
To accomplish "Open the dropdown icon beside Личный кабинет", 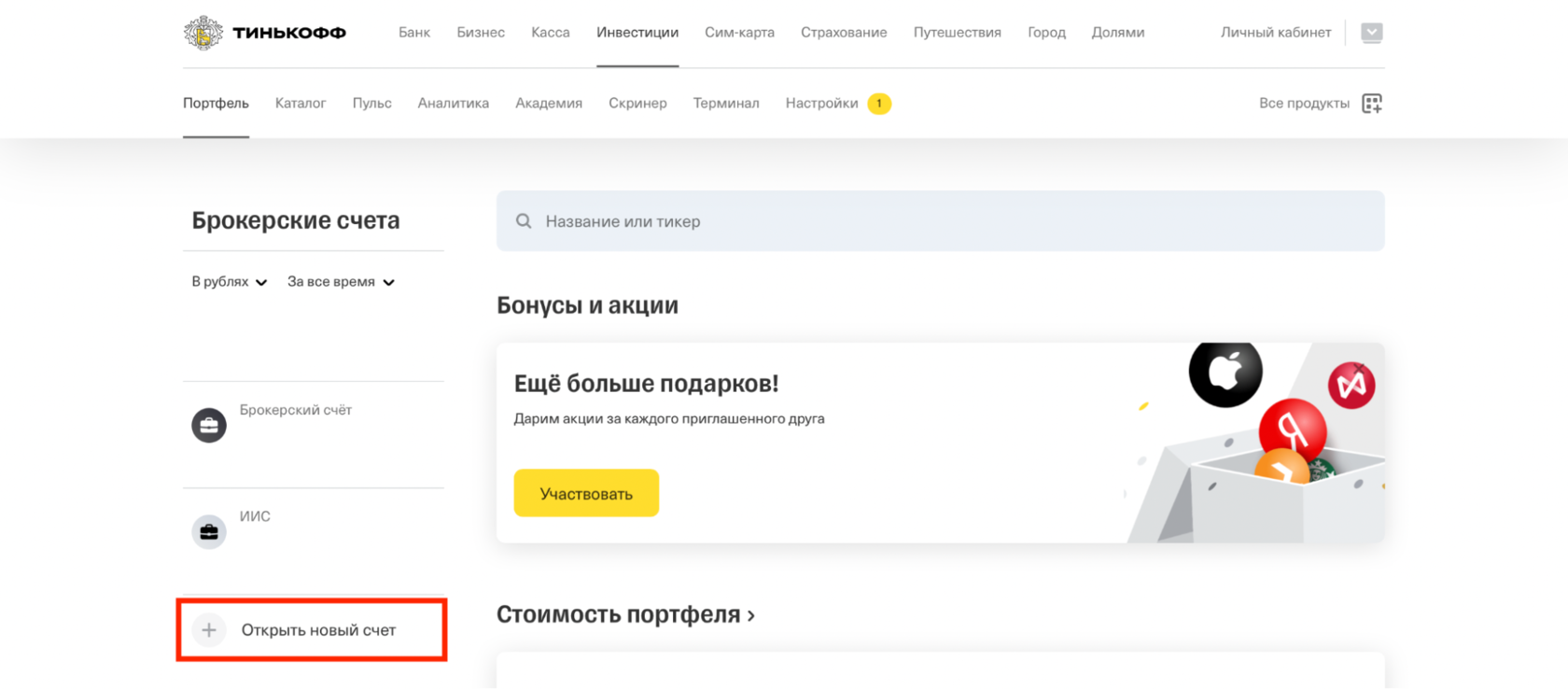I will point(1371,33).
